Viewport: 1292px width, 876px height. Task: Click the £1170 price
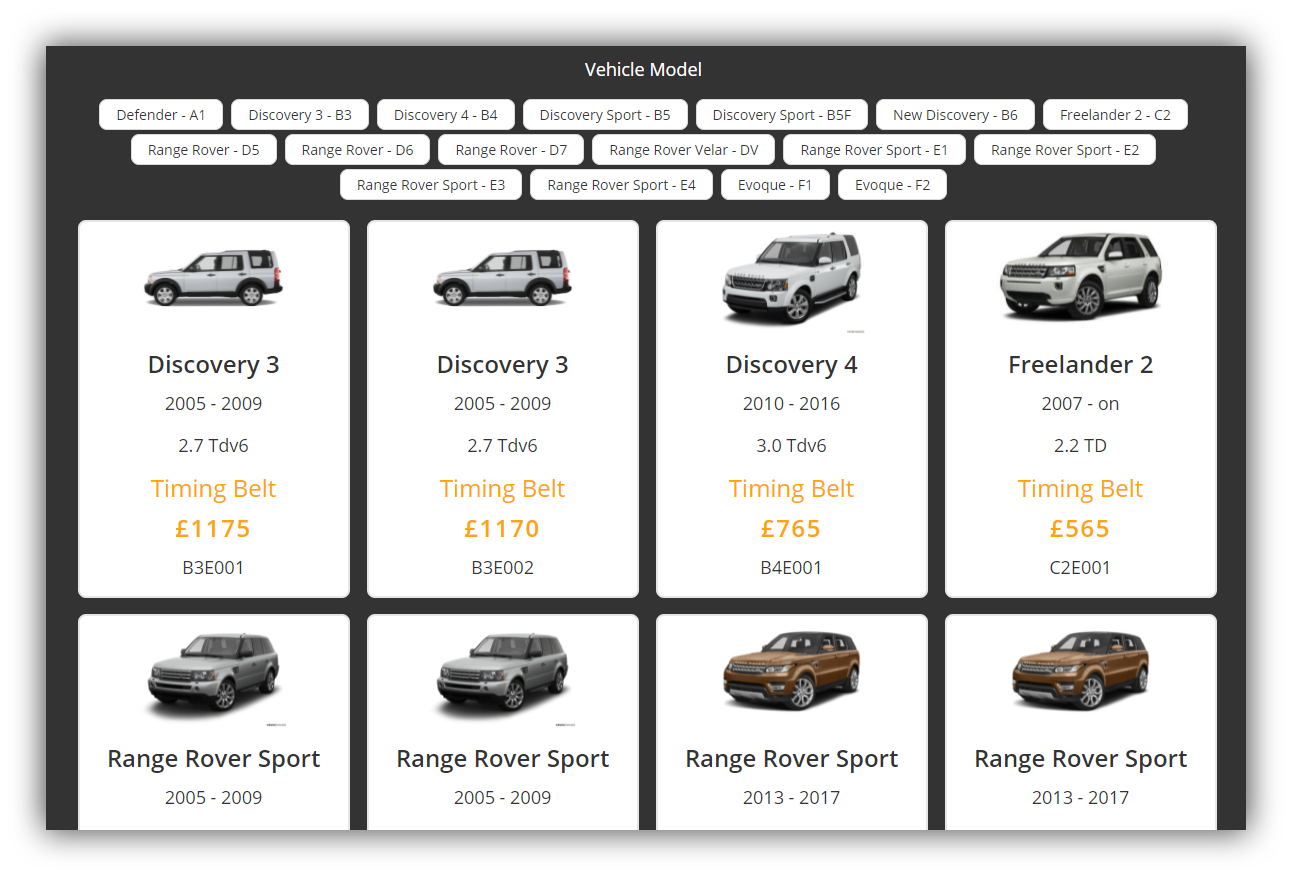pyautogui.click(x=502, y=529)
